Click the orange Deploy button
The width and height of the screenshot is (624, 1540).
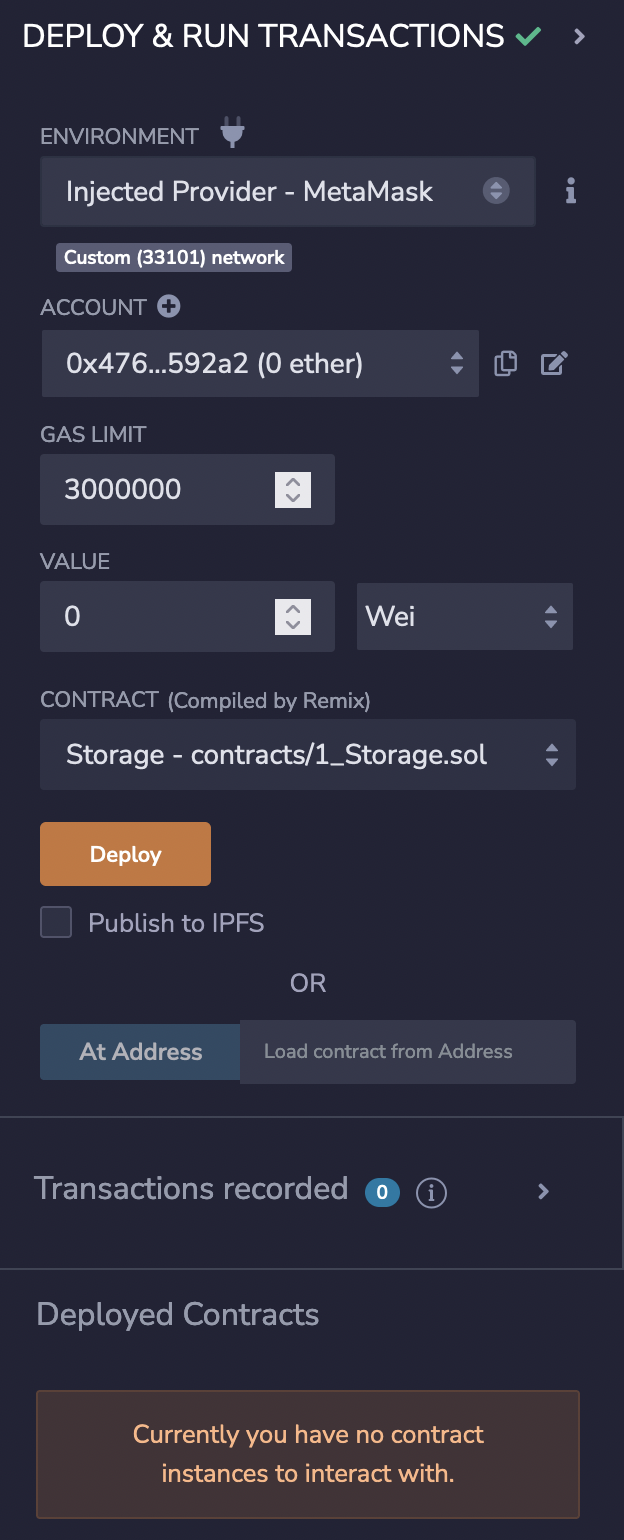[x=125, y=854]
